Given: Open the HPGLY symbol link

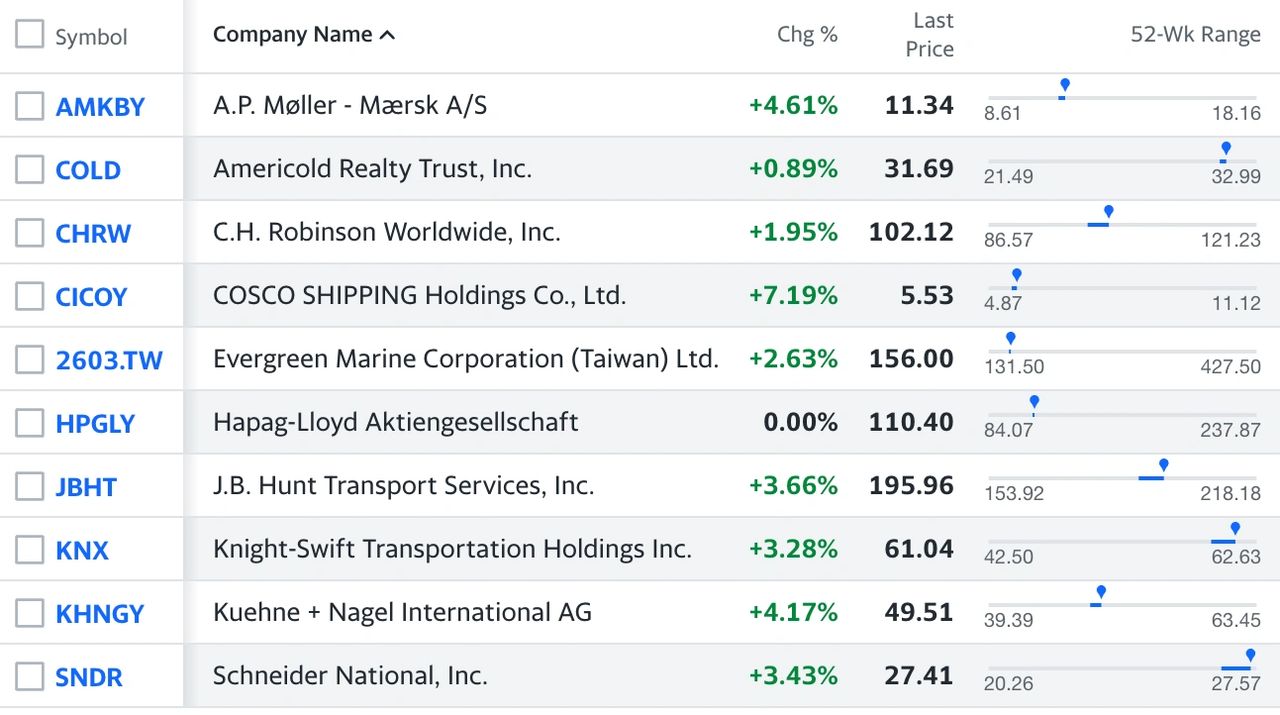Looking at the screenshot, I should (95, 423).
